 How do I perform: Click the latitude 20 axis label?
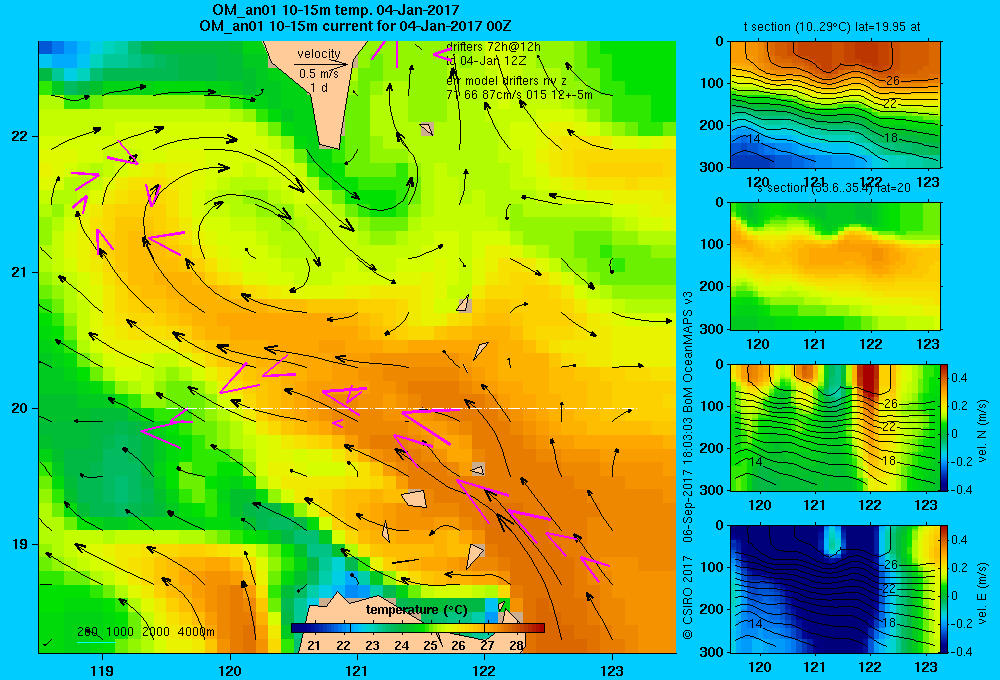(x=19, y=408)
